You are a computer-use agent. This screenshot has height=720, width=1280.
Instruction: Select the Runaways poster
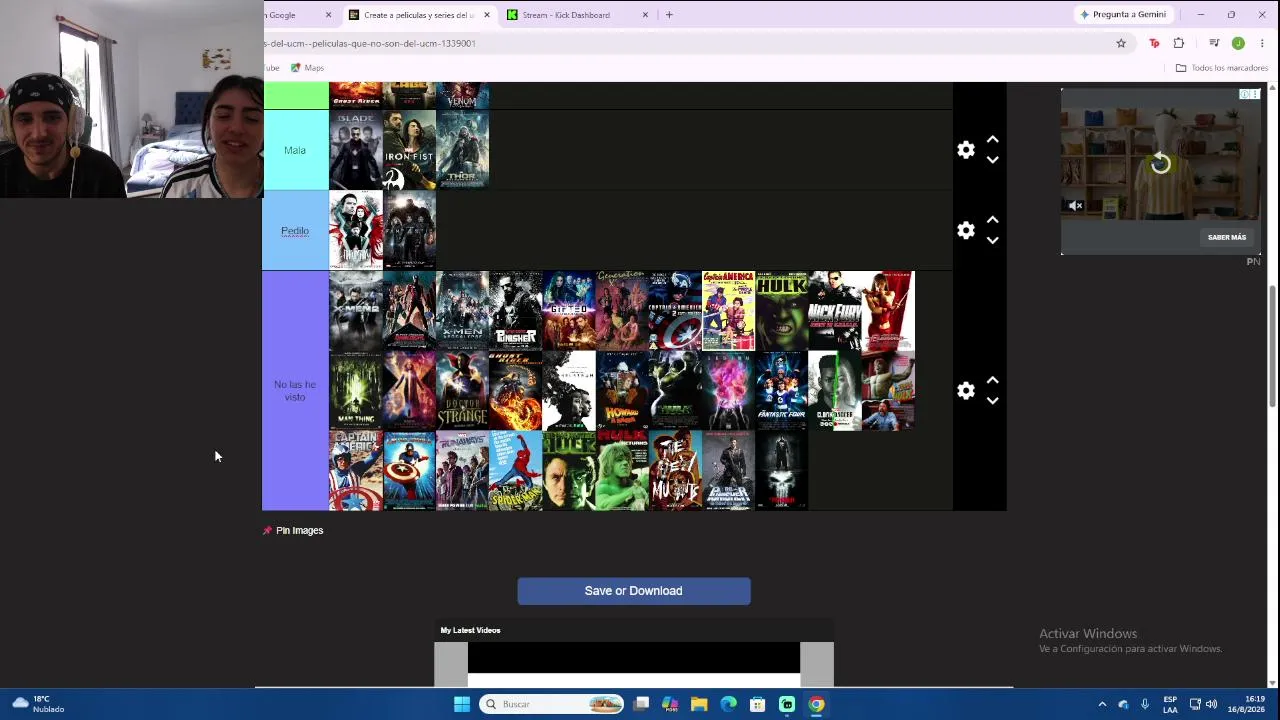tap(463, 471)
